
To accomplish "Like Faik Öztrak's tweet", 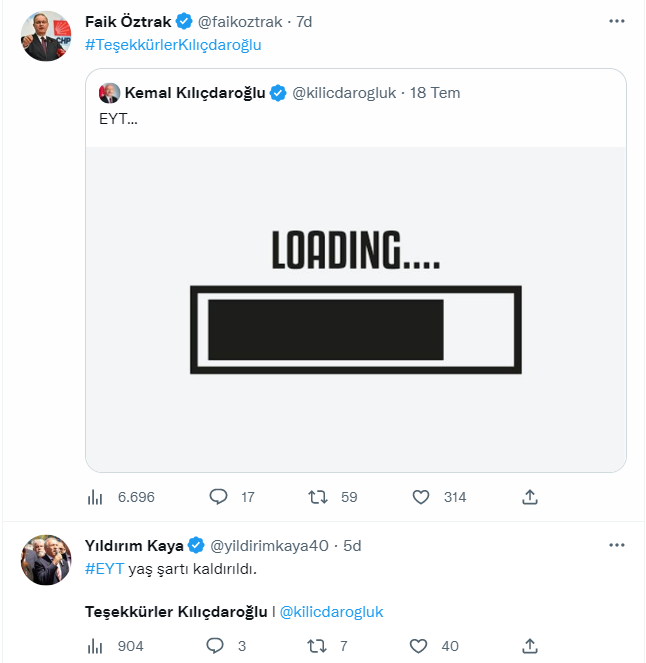I will (x=421, y=497).
